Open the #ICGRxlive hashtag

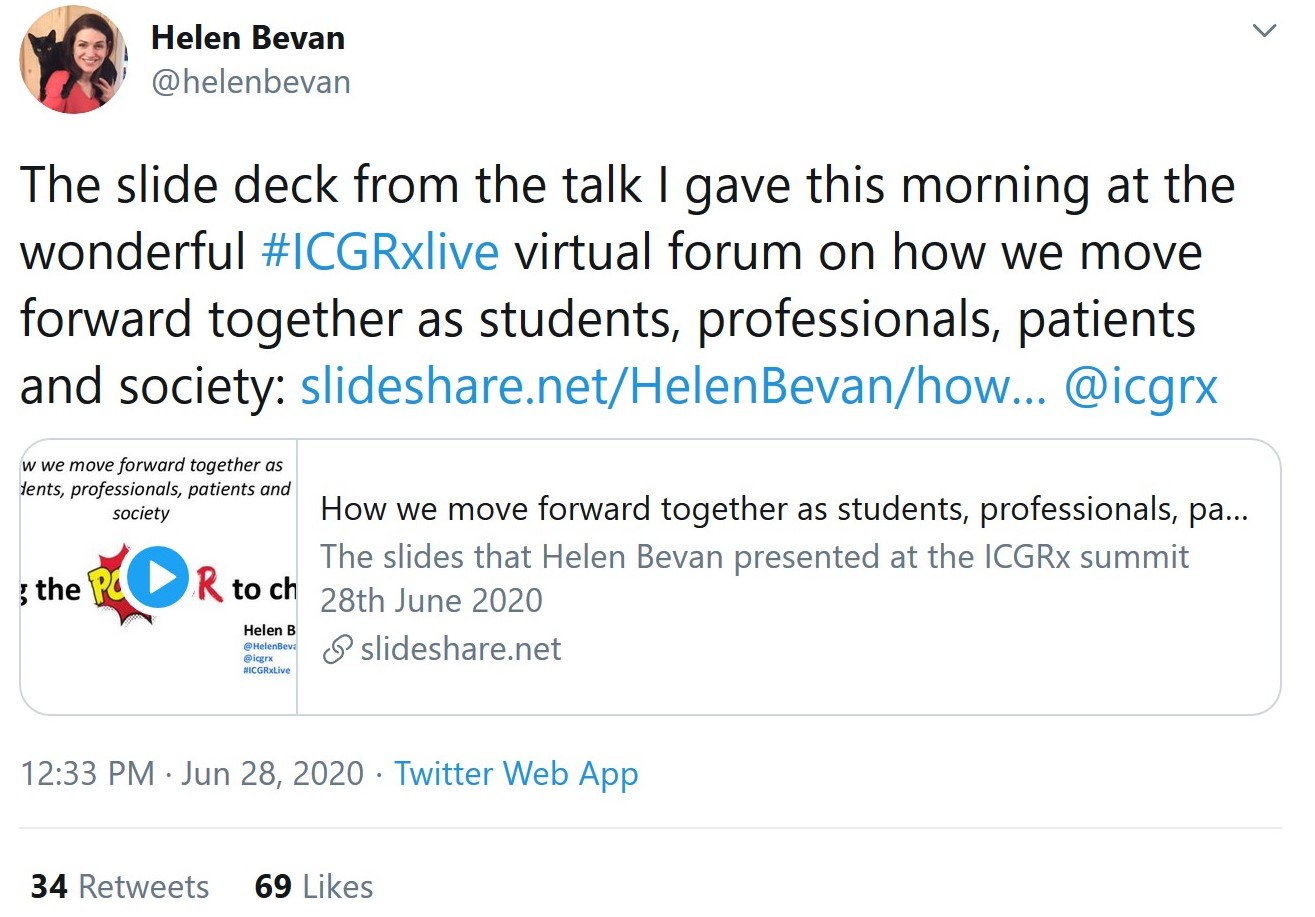(x=379, y=252)
